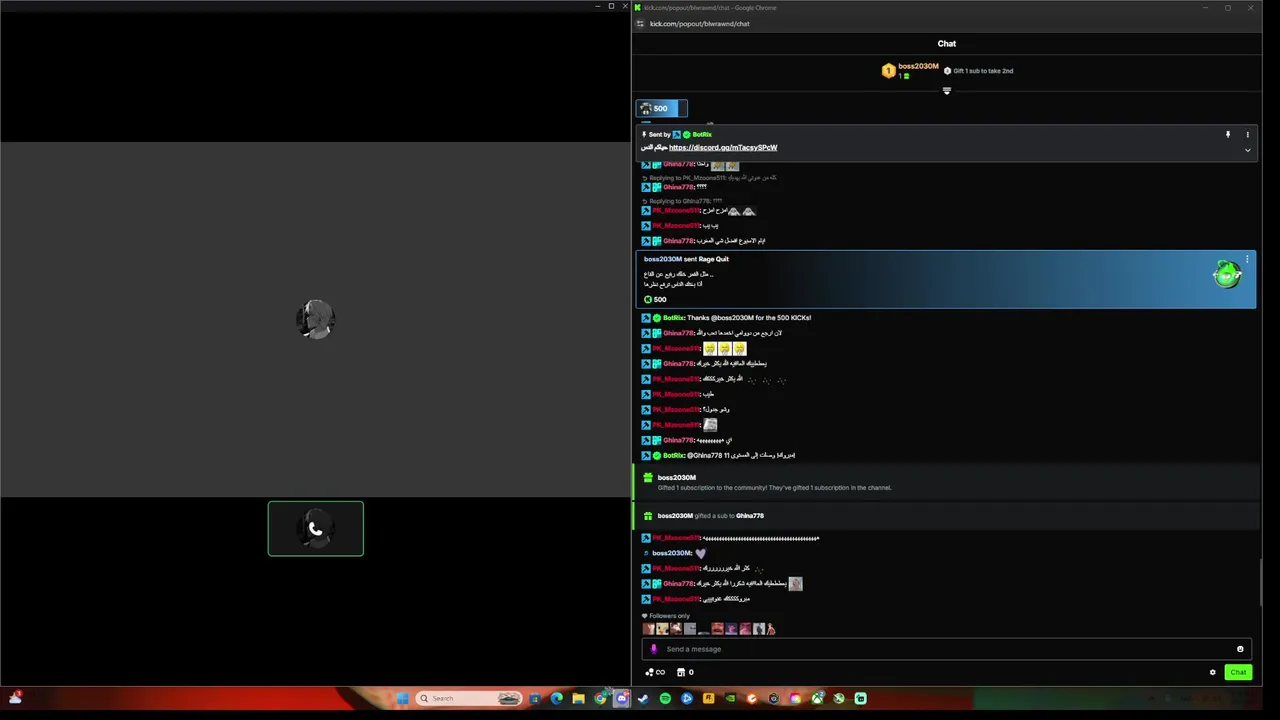
Task: Open site info icon in address bar
Action: (x=640, y=24)
